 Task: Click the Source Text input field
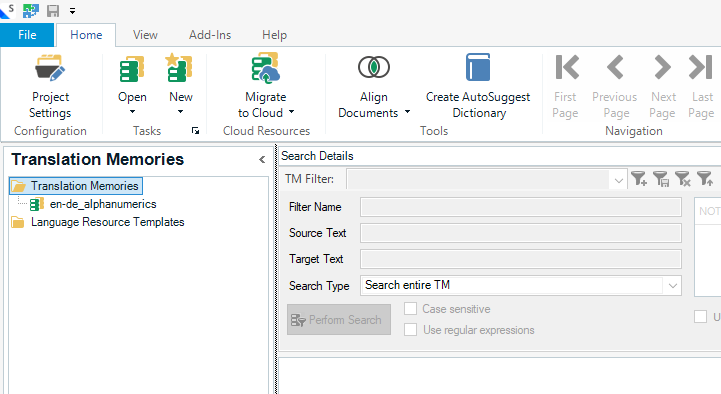(x=521, y=233)
